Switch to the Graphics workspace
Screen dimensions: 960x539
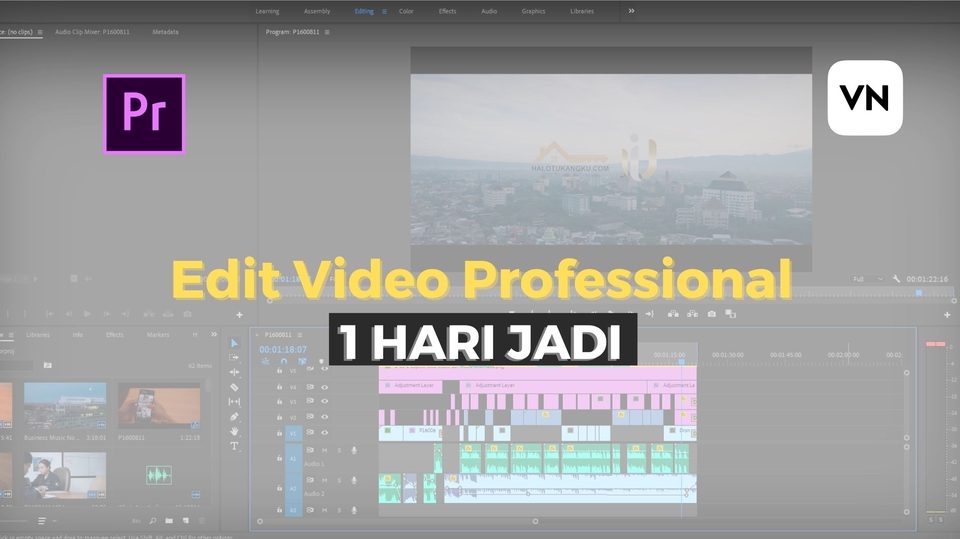click(533, 11)
